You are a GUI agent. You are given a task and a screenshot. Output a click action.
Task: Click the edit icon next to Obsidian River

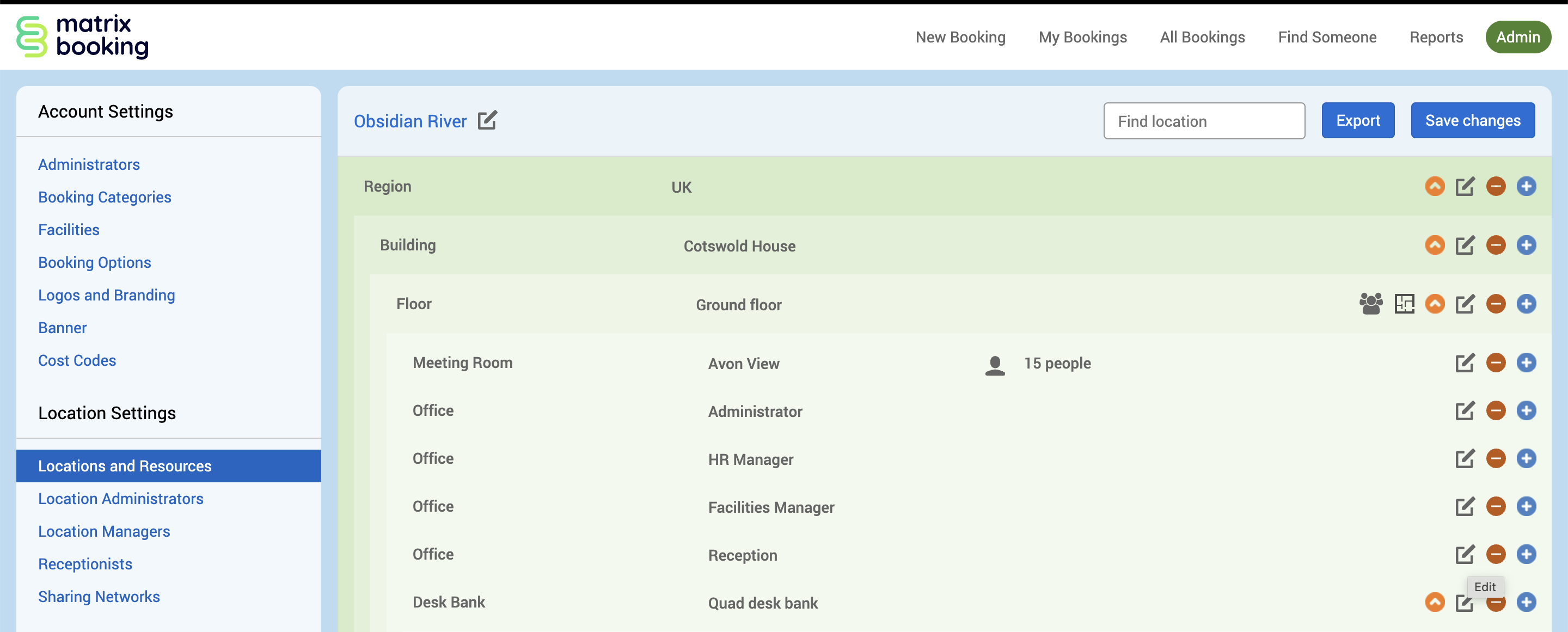(x=487, y=120)
